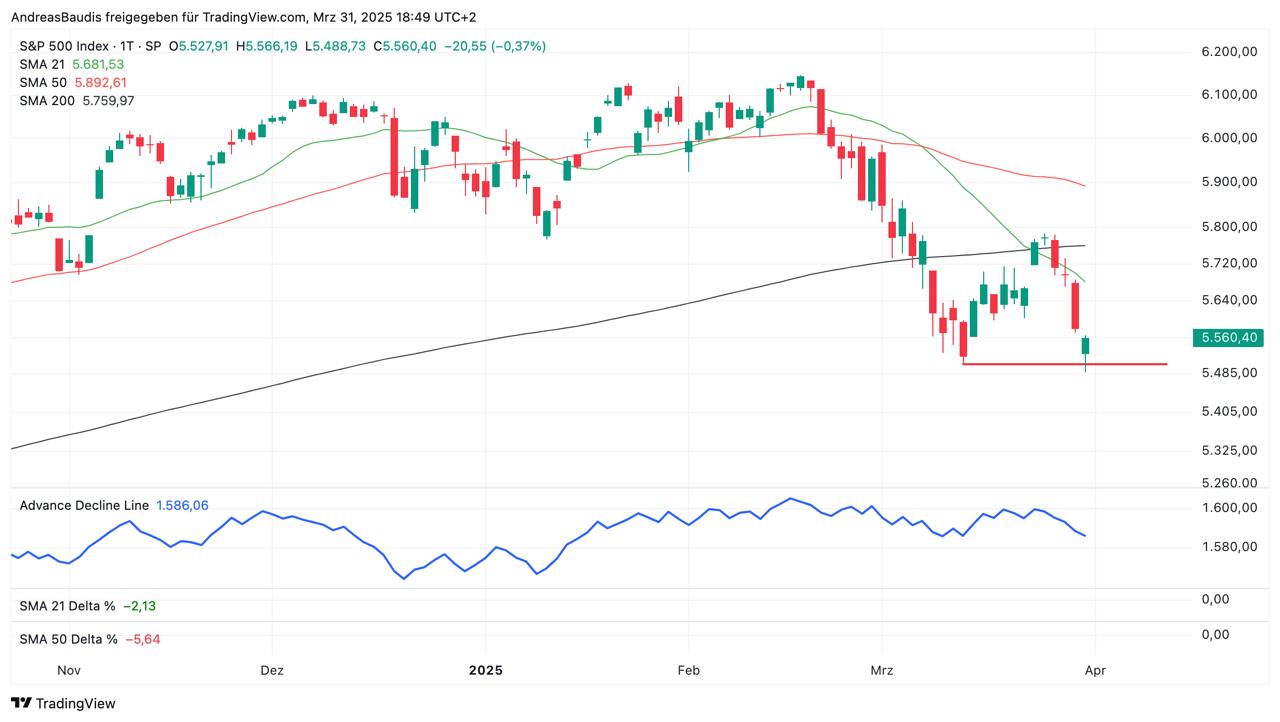Image resolution: width=1280 pixels, height=722 pixels.
Task: Click the Advance Decline value 1.586,06
Action: coord(182,505)
